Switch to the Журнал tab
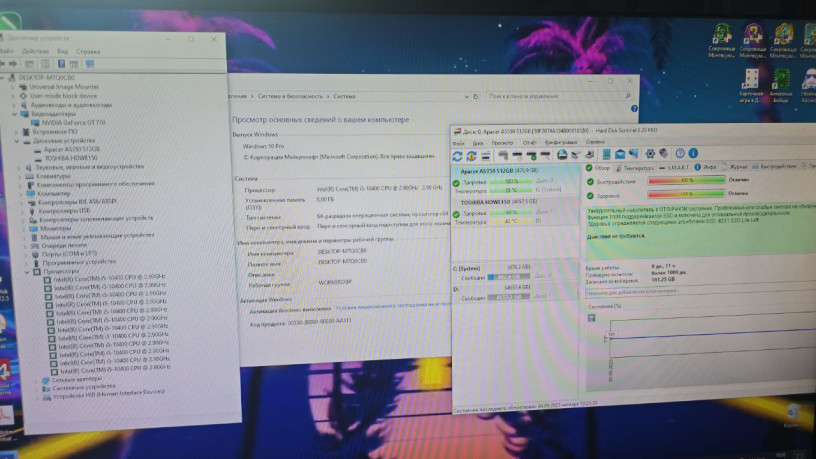The width and height of the screenshot is (816, 459). click(x=735, y=167)
